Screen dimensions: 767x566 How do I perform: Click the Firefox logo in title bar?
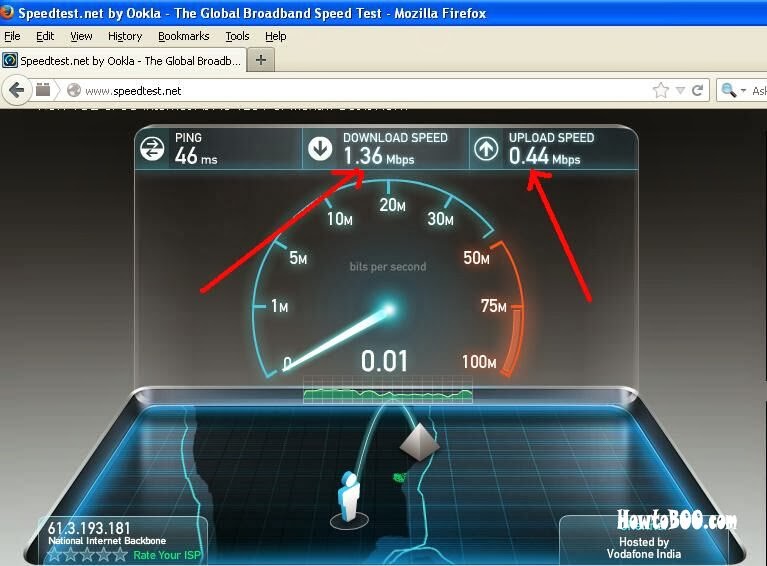6,12
